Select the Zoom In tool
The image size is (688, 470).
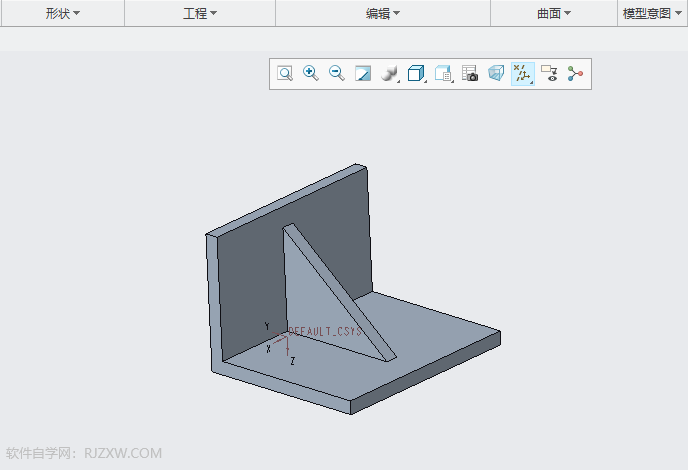(311, 74)
